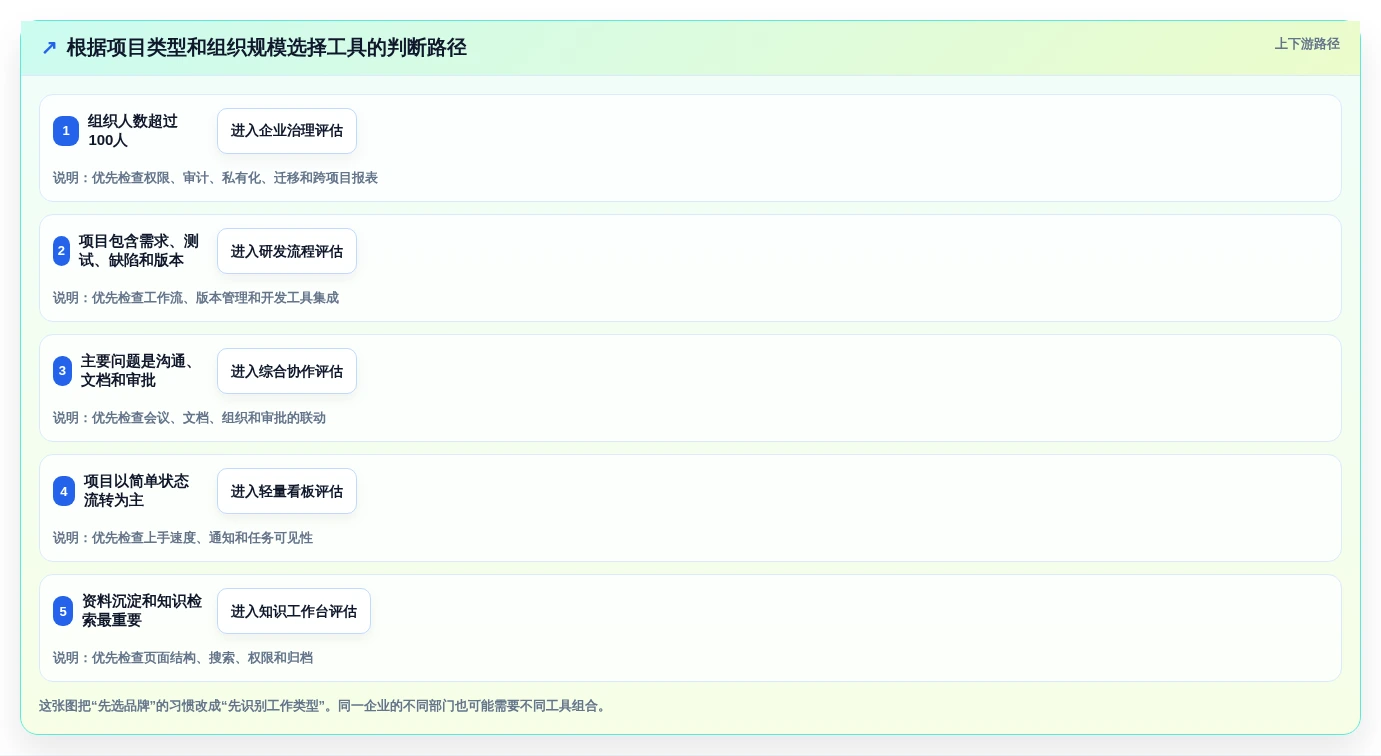Click the 进入知识工作台评估 button
Viewport: 1381px width, 756px height.
pyautogui.click(x=294, y=611)
